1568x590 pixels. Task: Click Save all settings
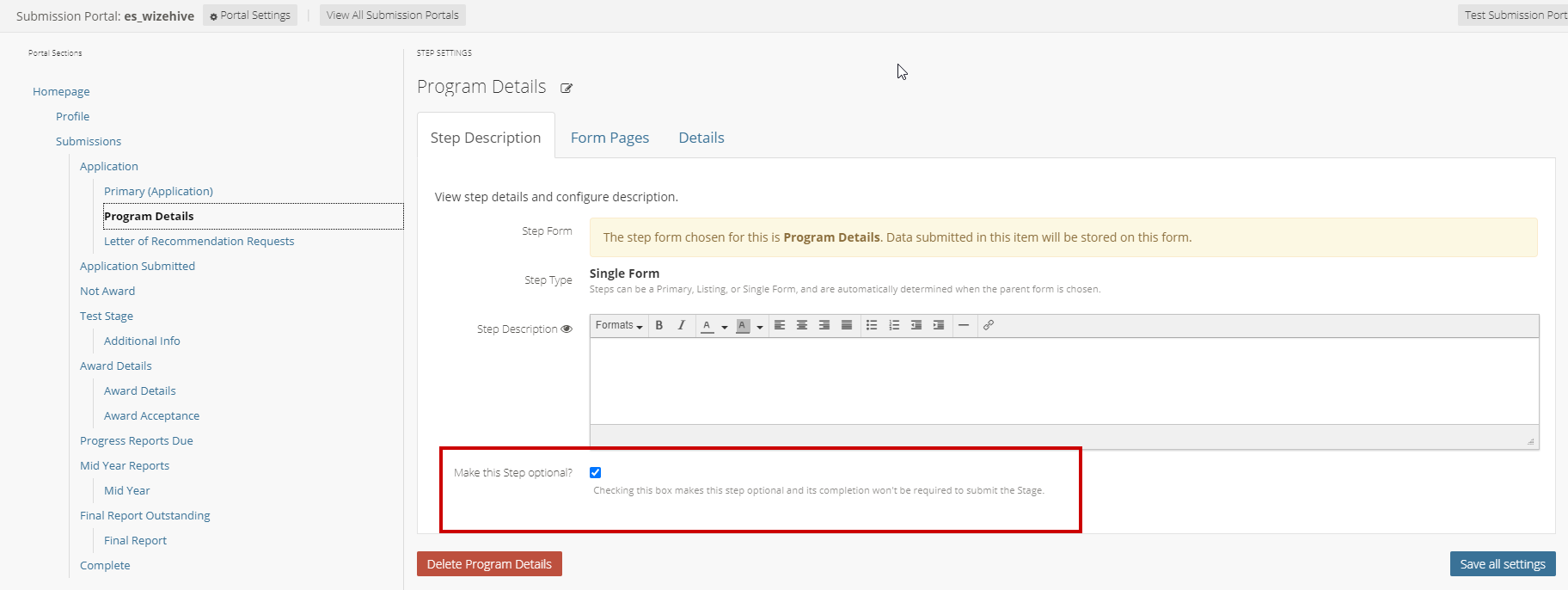point(1503,564)
